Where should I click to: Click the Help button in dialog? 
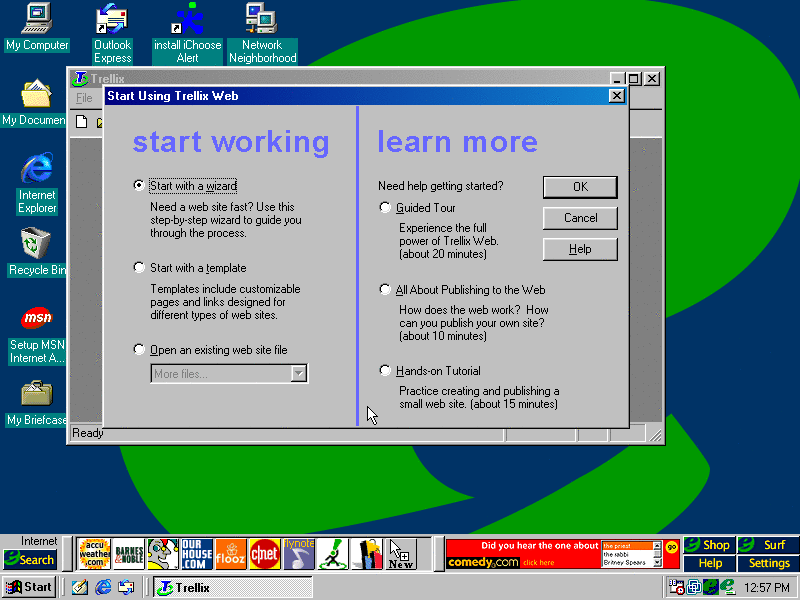(580, 249)
